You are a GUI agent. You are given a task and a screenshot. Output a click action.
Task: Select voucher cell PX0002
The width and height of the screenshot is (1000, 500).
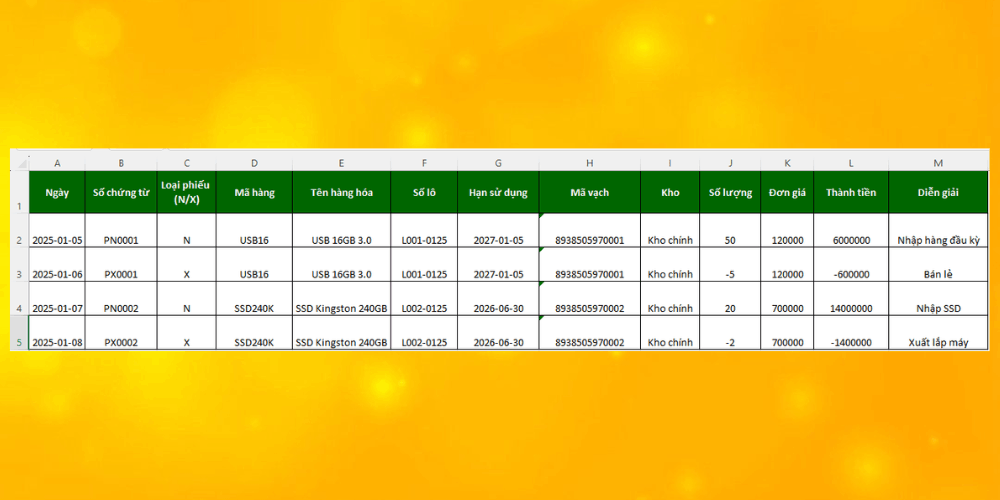coord(121,332)
